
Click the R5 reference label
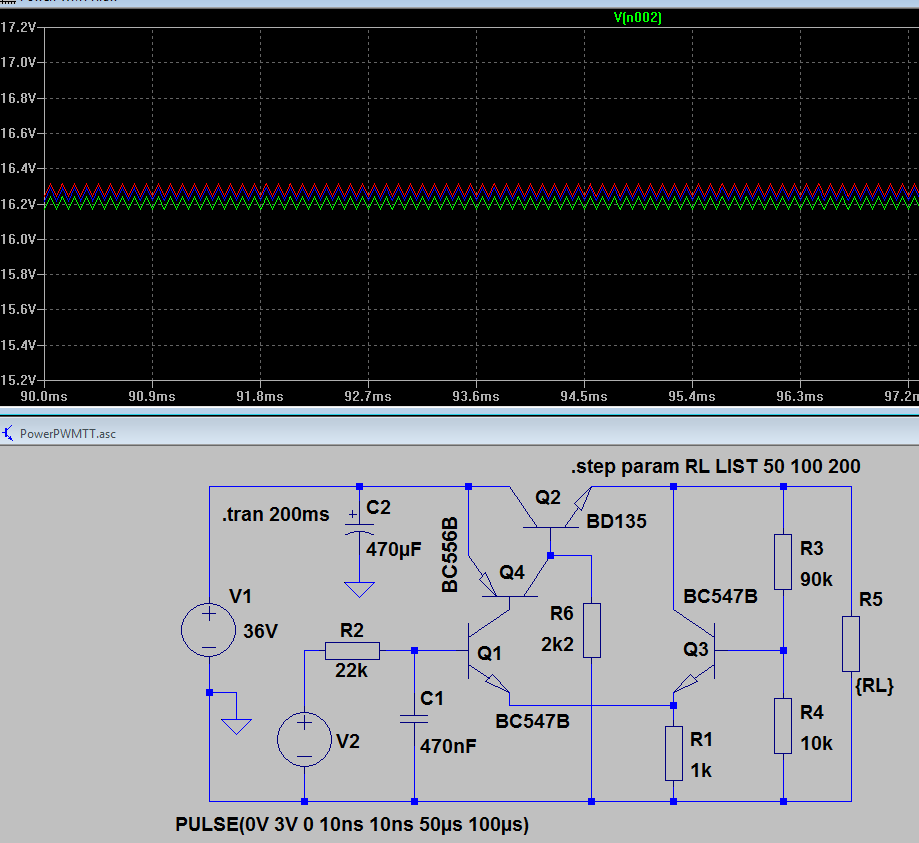870,599
